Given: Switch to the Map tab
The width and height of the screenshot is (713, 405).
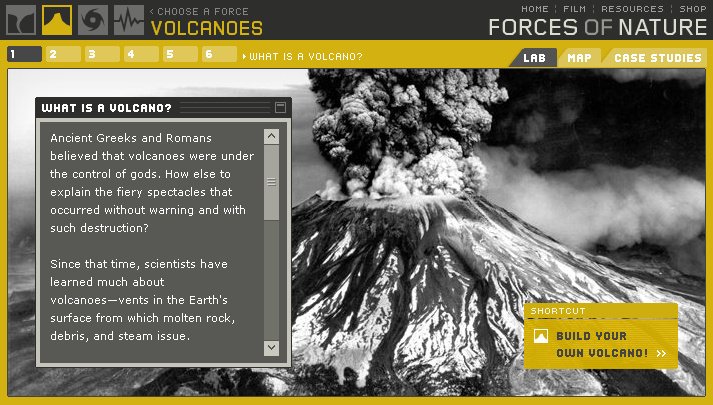Looking at the screenshot, I should pos(579,58).
